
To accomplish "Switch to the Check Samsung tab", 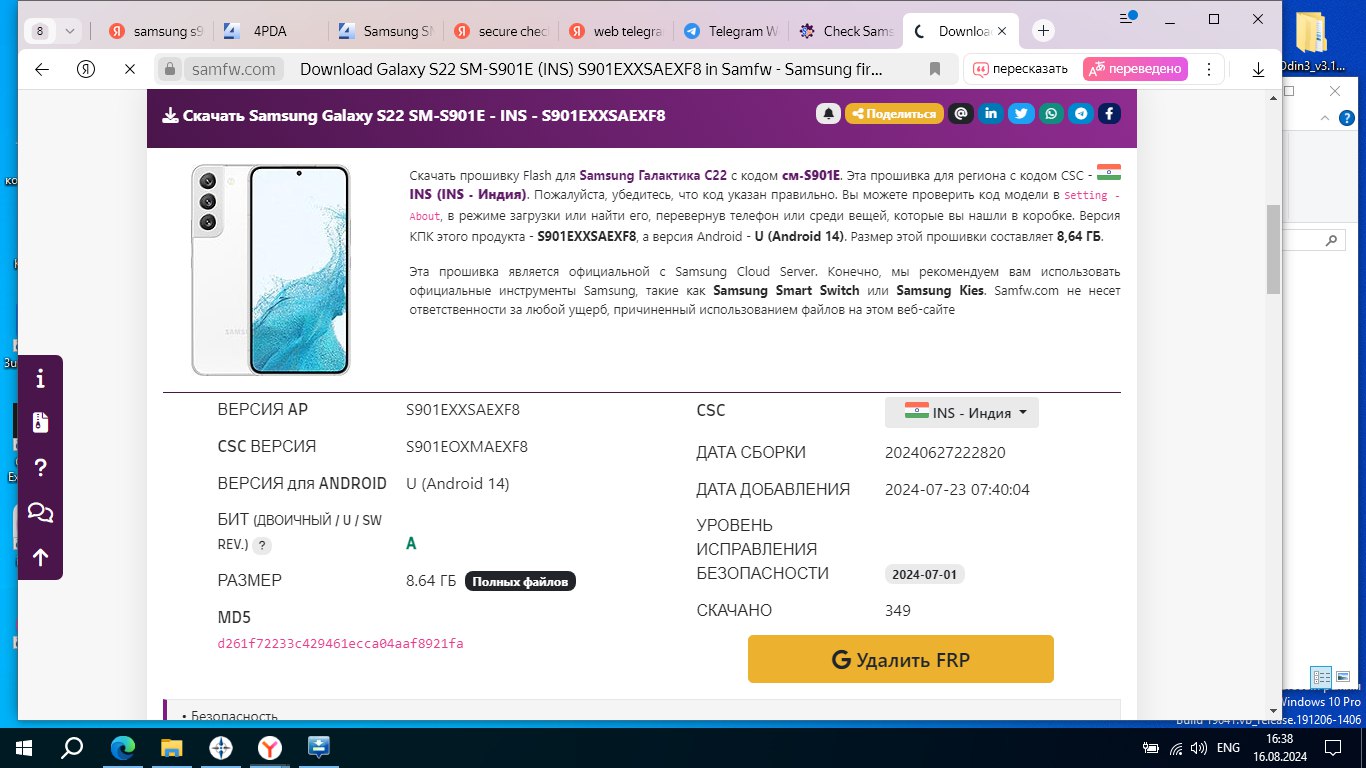I will pyautogui.click(x=845, y=31).
